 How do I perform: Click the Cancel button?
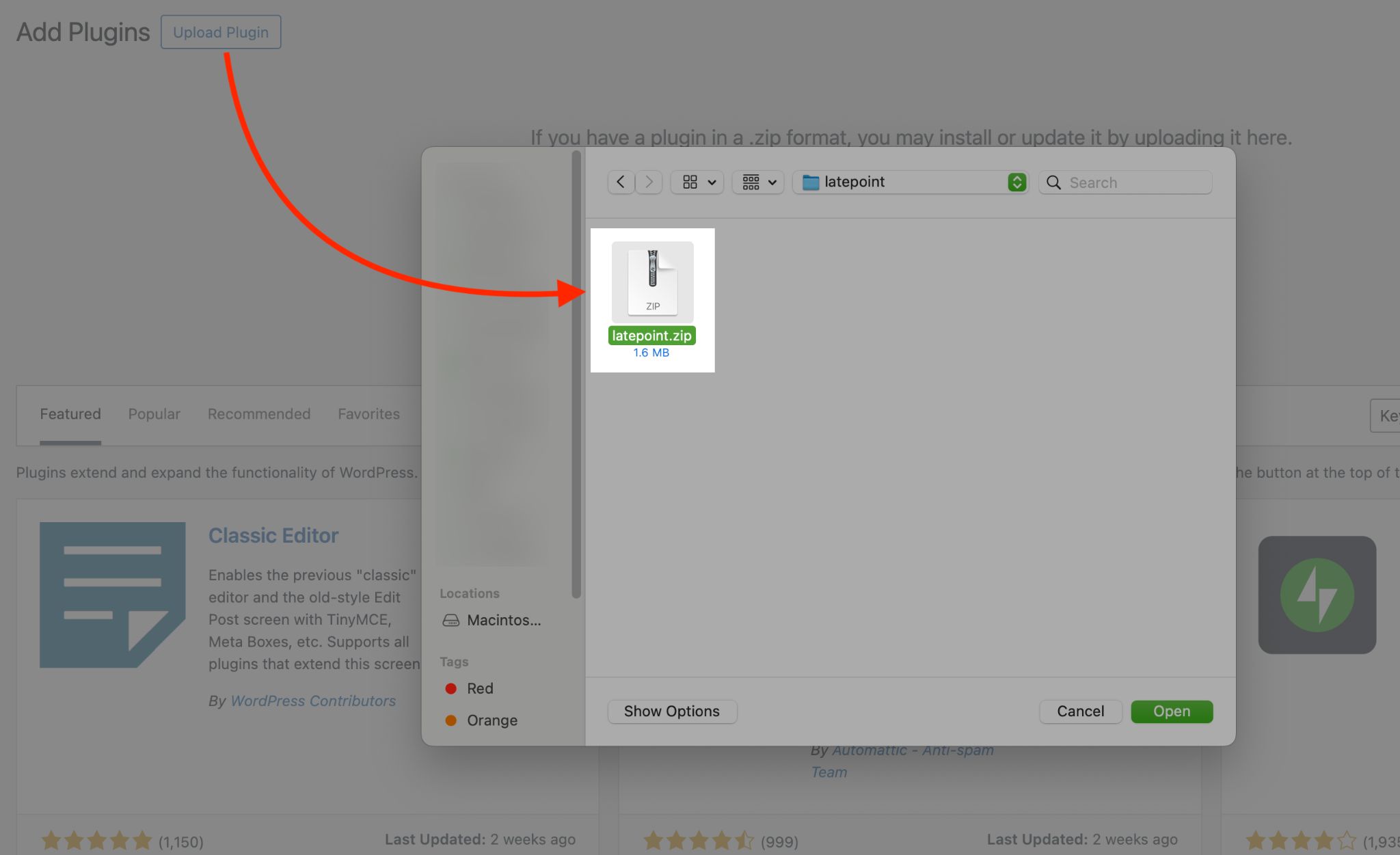(1081, 711)
